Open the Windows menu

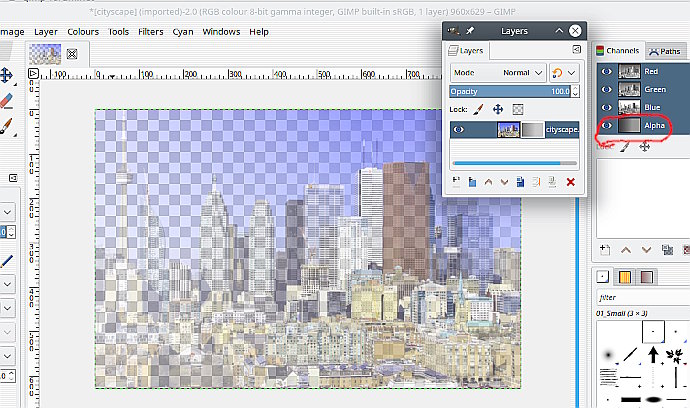tap(221, 32)
